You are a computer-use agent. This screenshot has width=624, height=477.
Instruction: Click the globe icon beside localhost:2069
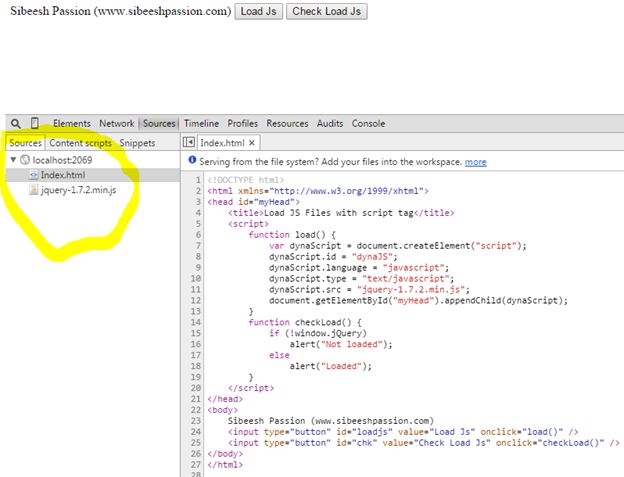coord(25,160)
